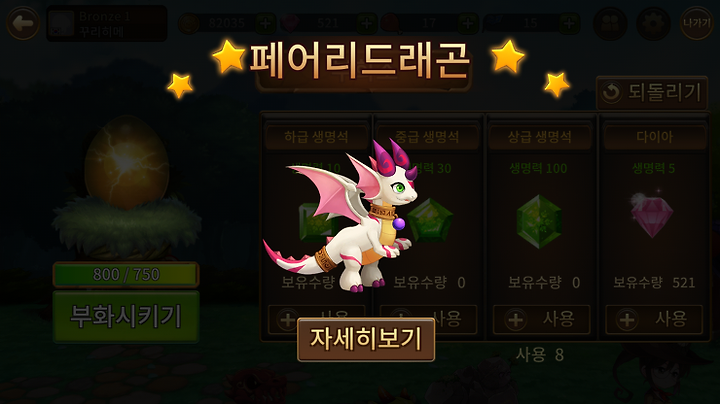
Task: Tap the 부화시키기 hatch button
Action: 126,316
